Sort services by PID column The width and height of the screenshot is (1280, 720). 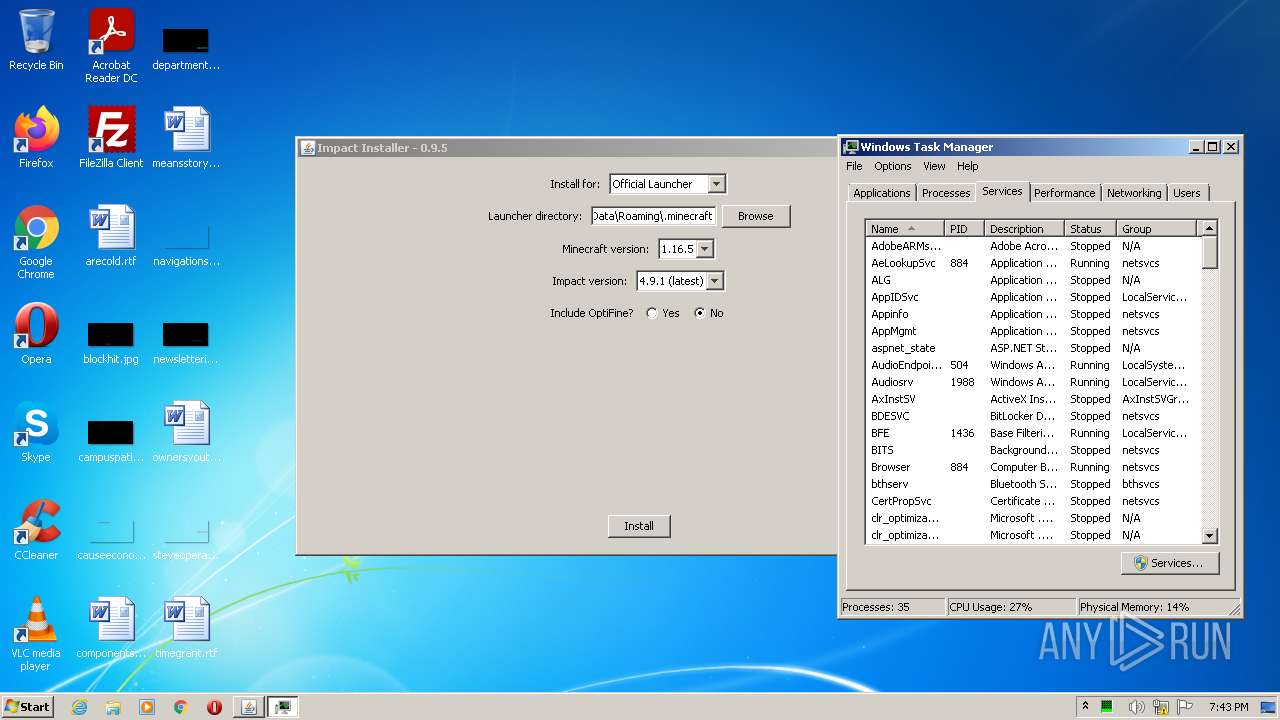coord(964,229)
